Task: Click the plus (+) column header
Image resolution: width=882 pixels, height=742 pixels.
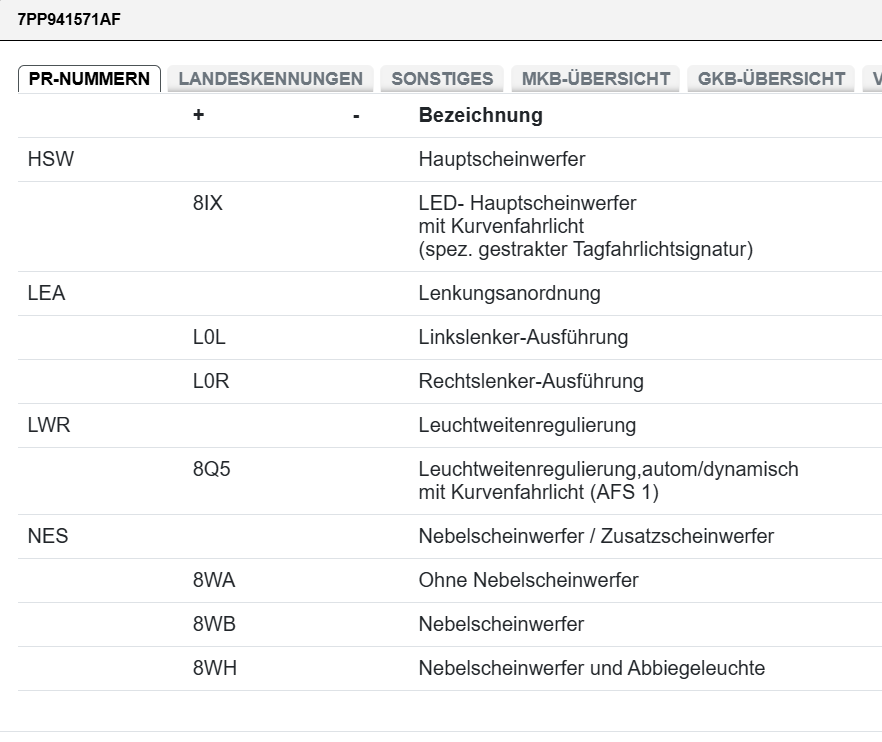Action: click(x=198, y=115)
